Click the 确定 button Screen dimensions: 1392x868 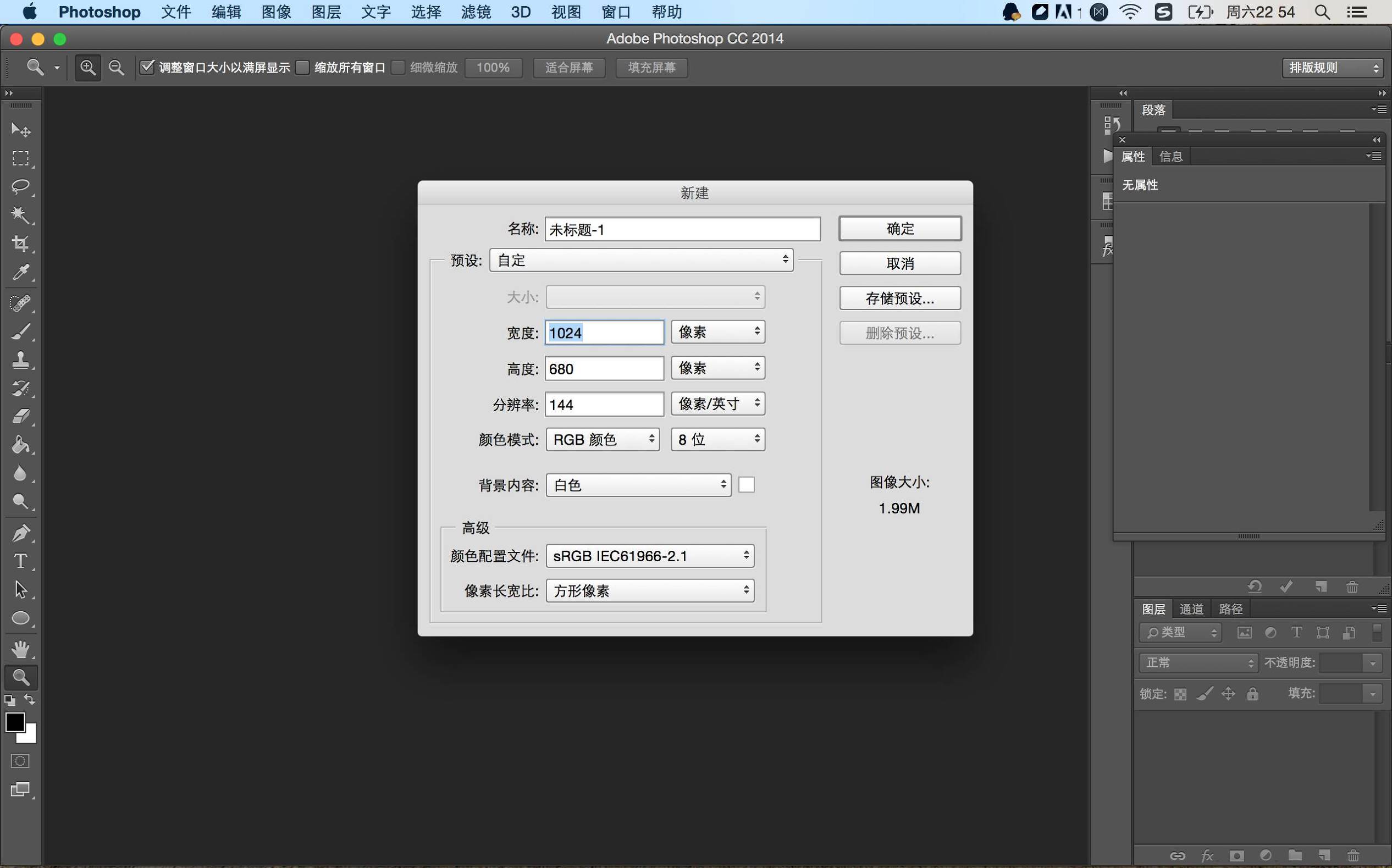899,228
